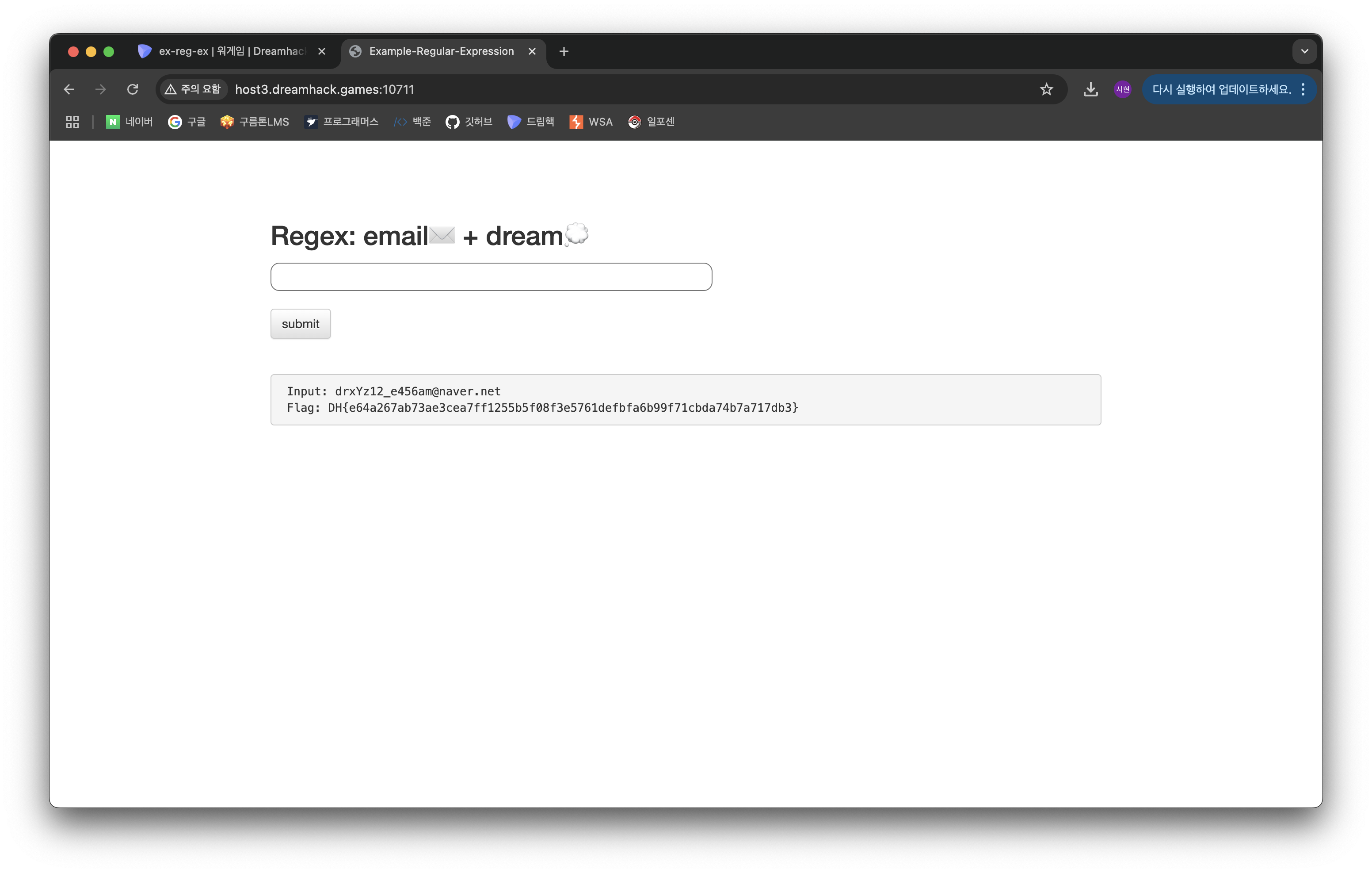Viewport: 1372px width, 873px height.
Task: Open the 네이버 bookmark
Action: (x=130, y=122)
